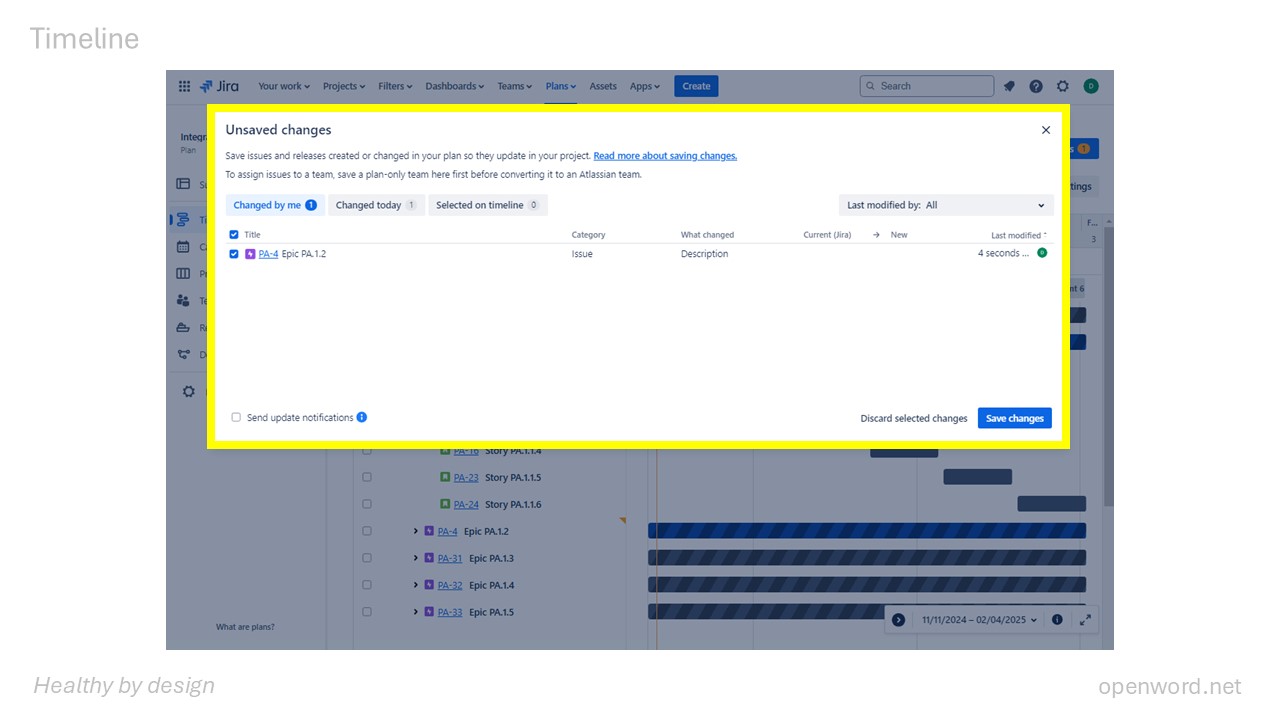The image size is (1280, 720).
Task: Open the user profile avatar
Action: pos(1091,86)
